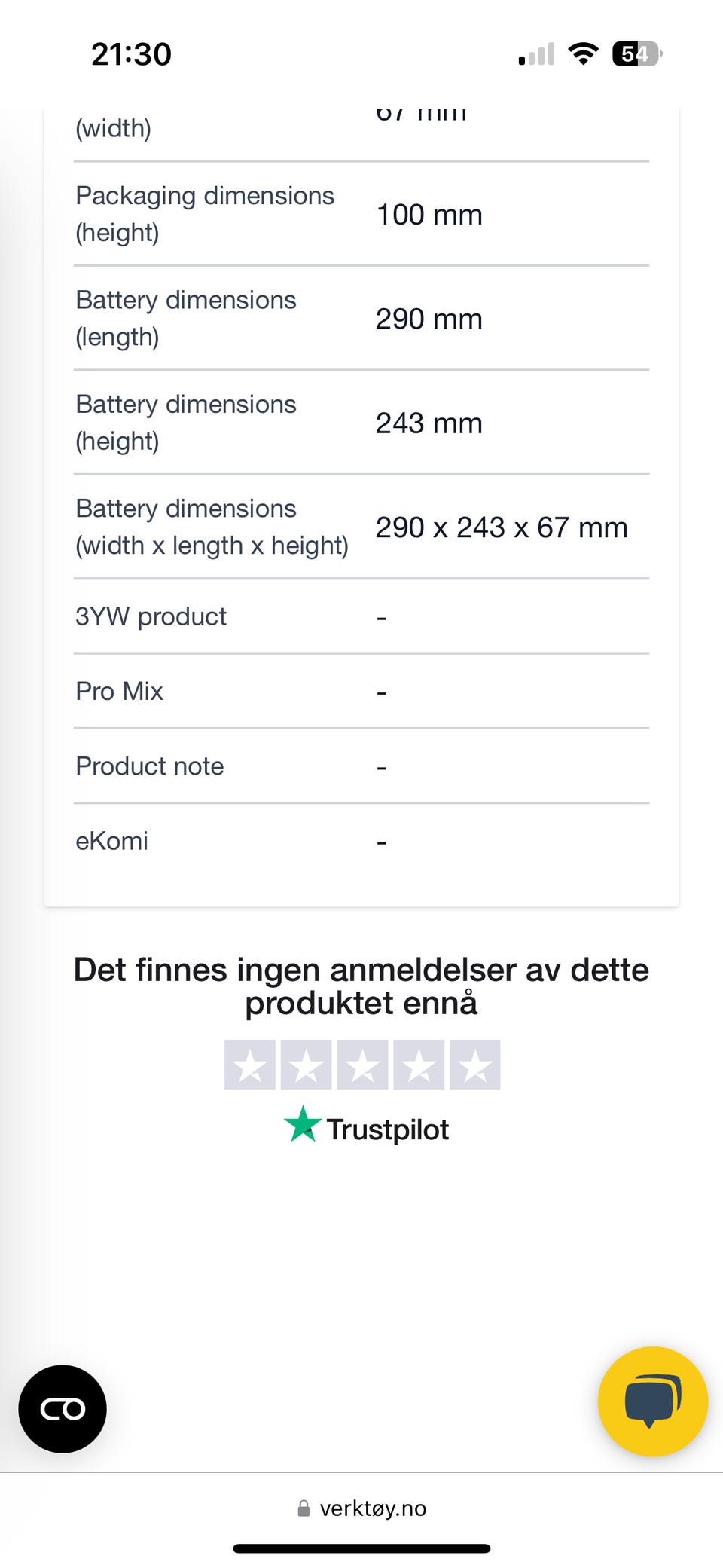Tap the black accessibility widget button
Image resolution: width=723 pixels, height=1568 pixels.
(63, 1408)
